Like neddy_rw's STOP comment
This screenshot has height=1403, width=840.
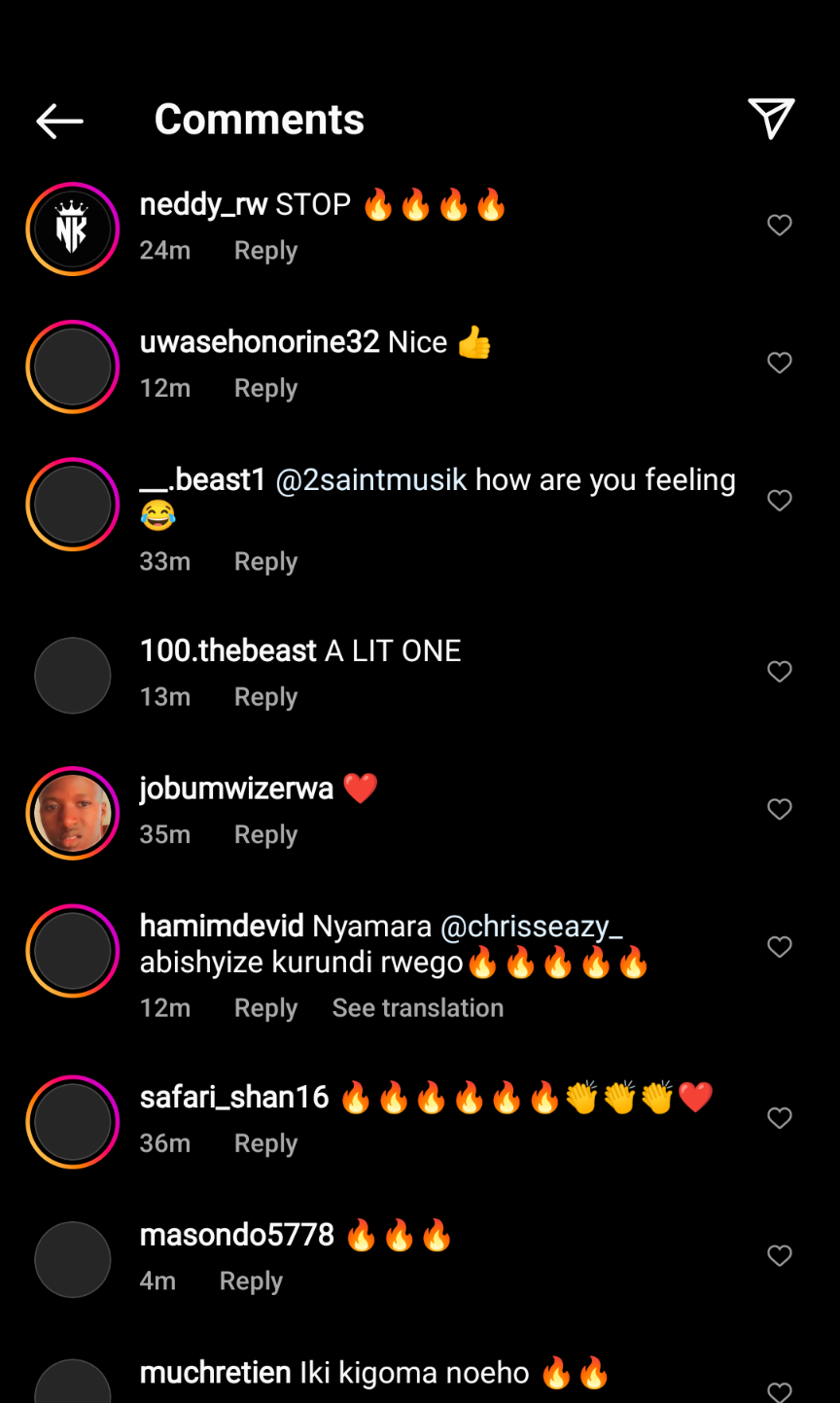780,226
